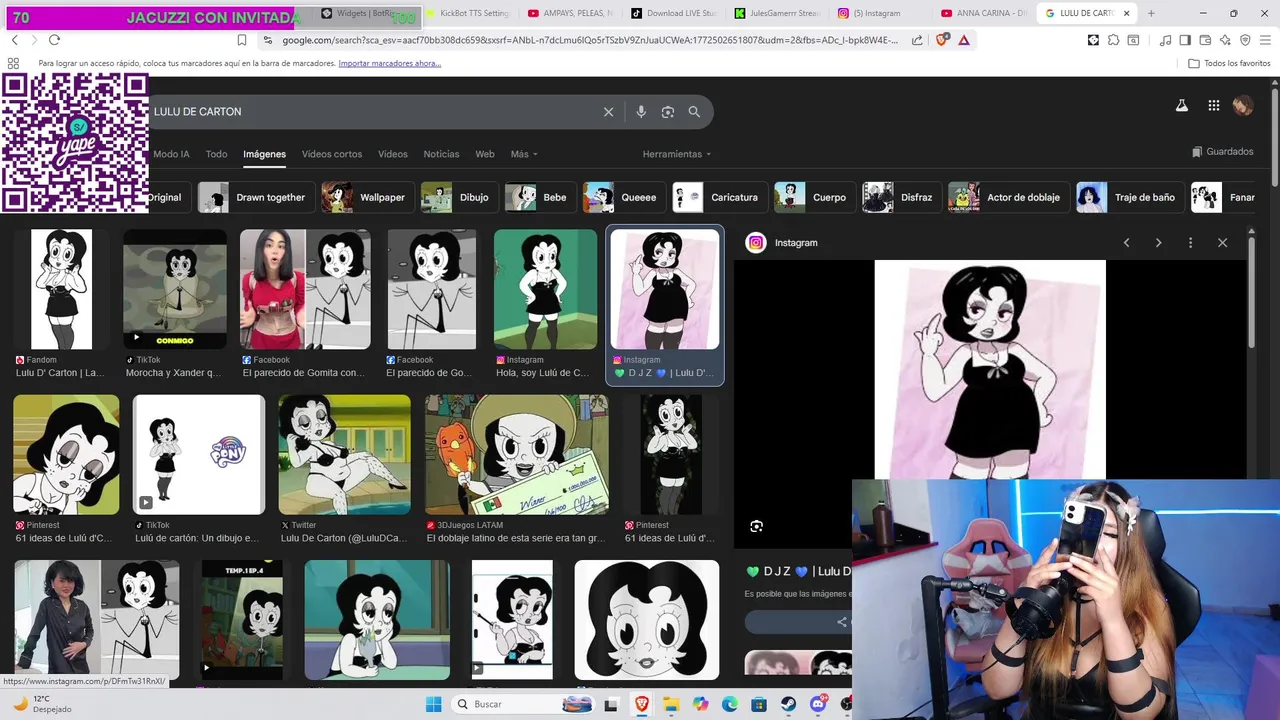Click the address bar URL
This screenshot has width=1280, height=720.
(590, 40)
